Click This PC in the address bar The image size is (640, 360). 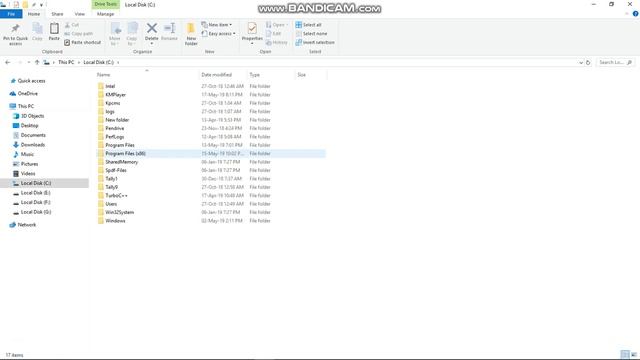pyautogui.click(x=66, y=62)
